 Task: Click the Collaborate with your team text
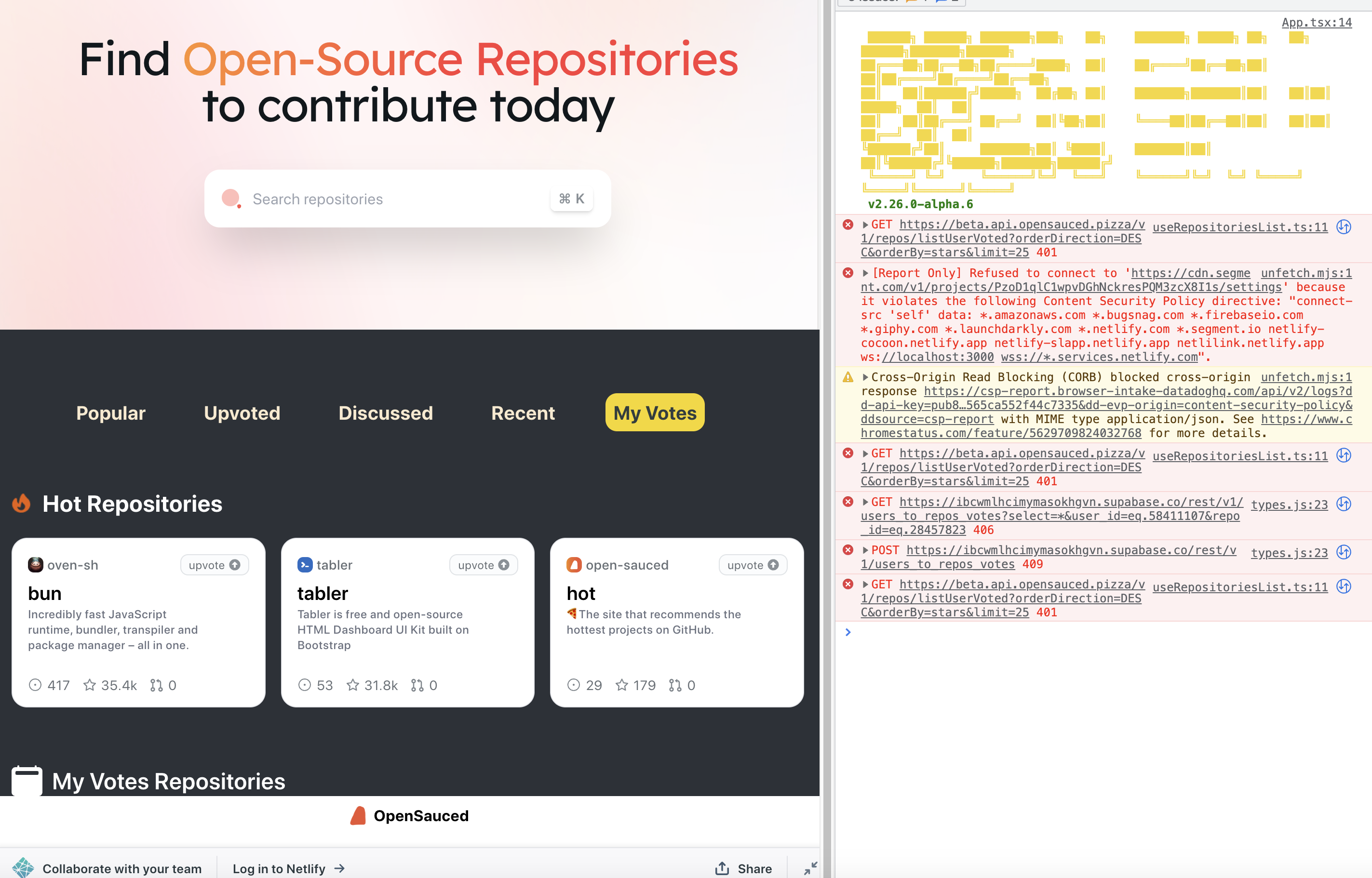[x=122, y=868]
